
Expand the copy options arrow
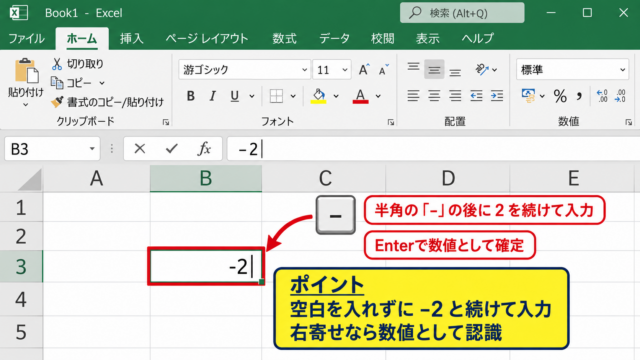(x=102, y=83)
